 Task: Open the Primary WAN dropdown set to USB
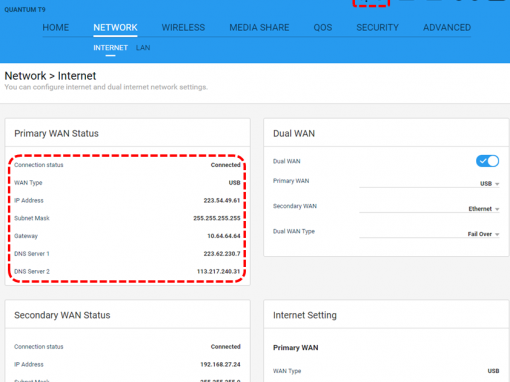(429, 183)
